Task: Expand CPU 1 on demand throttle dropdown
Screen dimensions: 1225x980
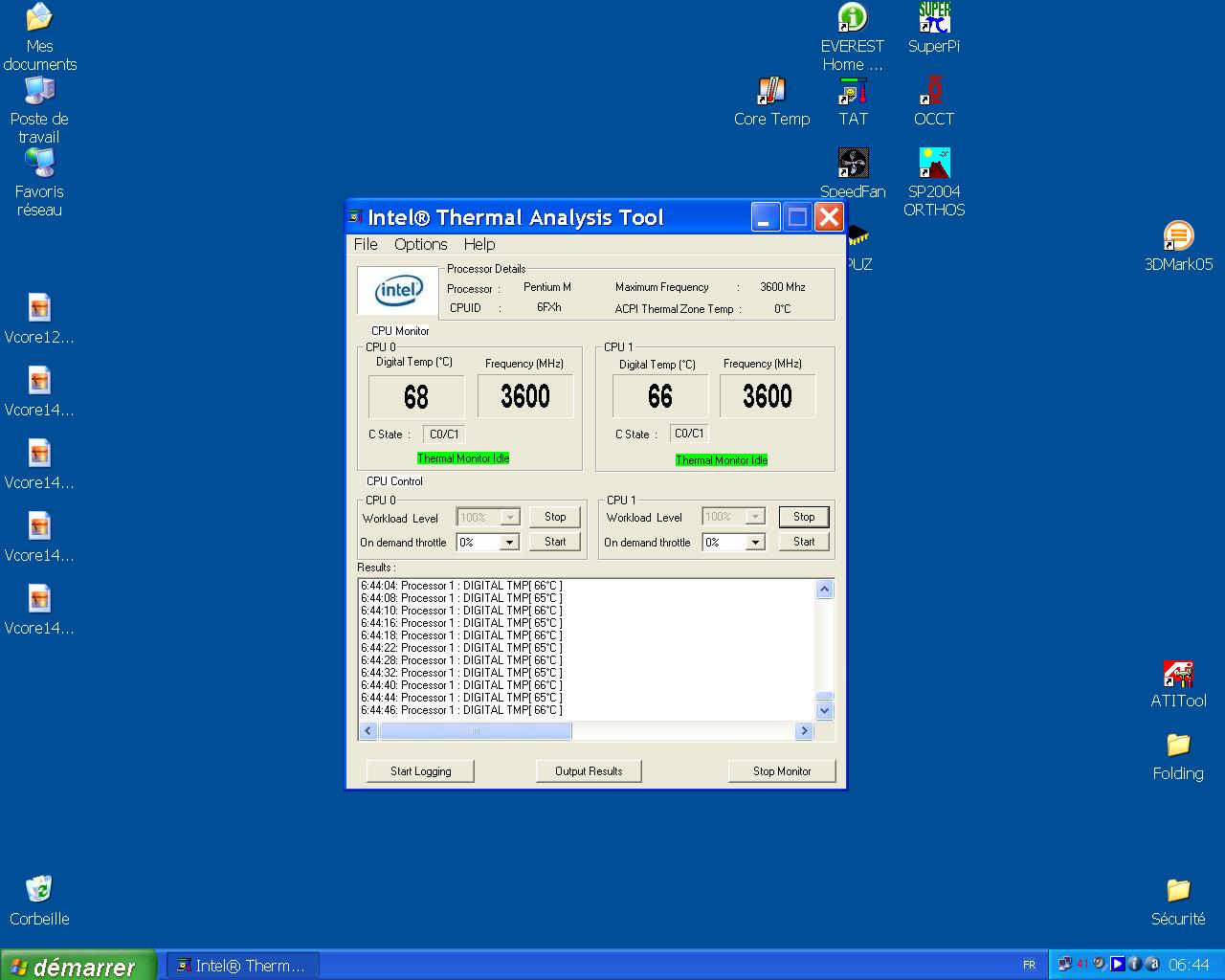Action: point(755,543)
